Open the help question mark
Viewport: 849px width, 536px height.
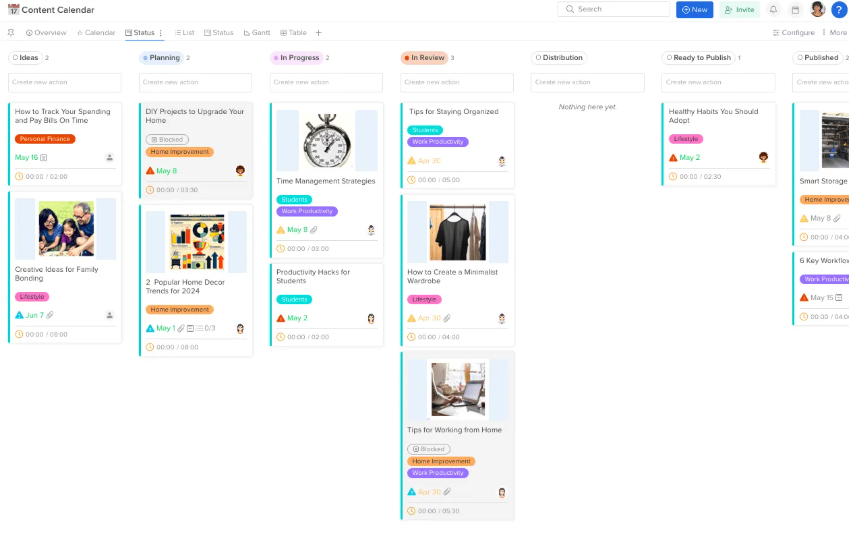click(839, 9)
